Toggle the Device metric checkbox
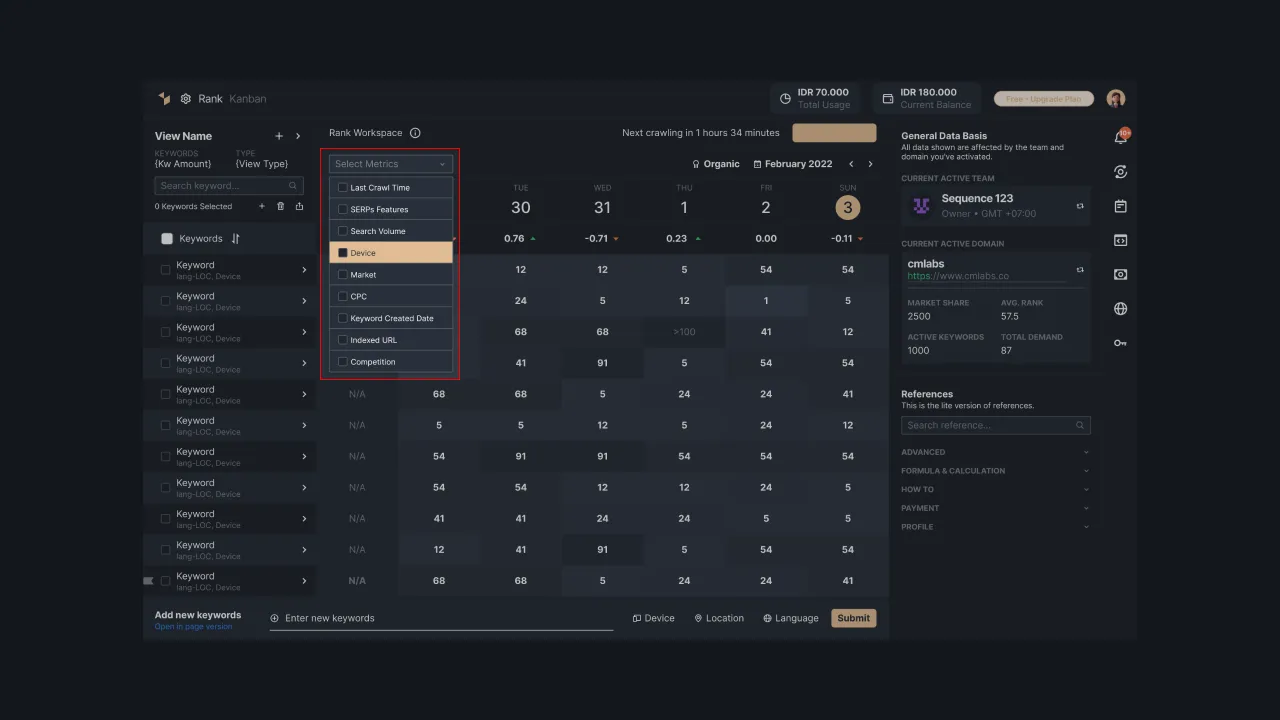 click(x=343, y=253)
